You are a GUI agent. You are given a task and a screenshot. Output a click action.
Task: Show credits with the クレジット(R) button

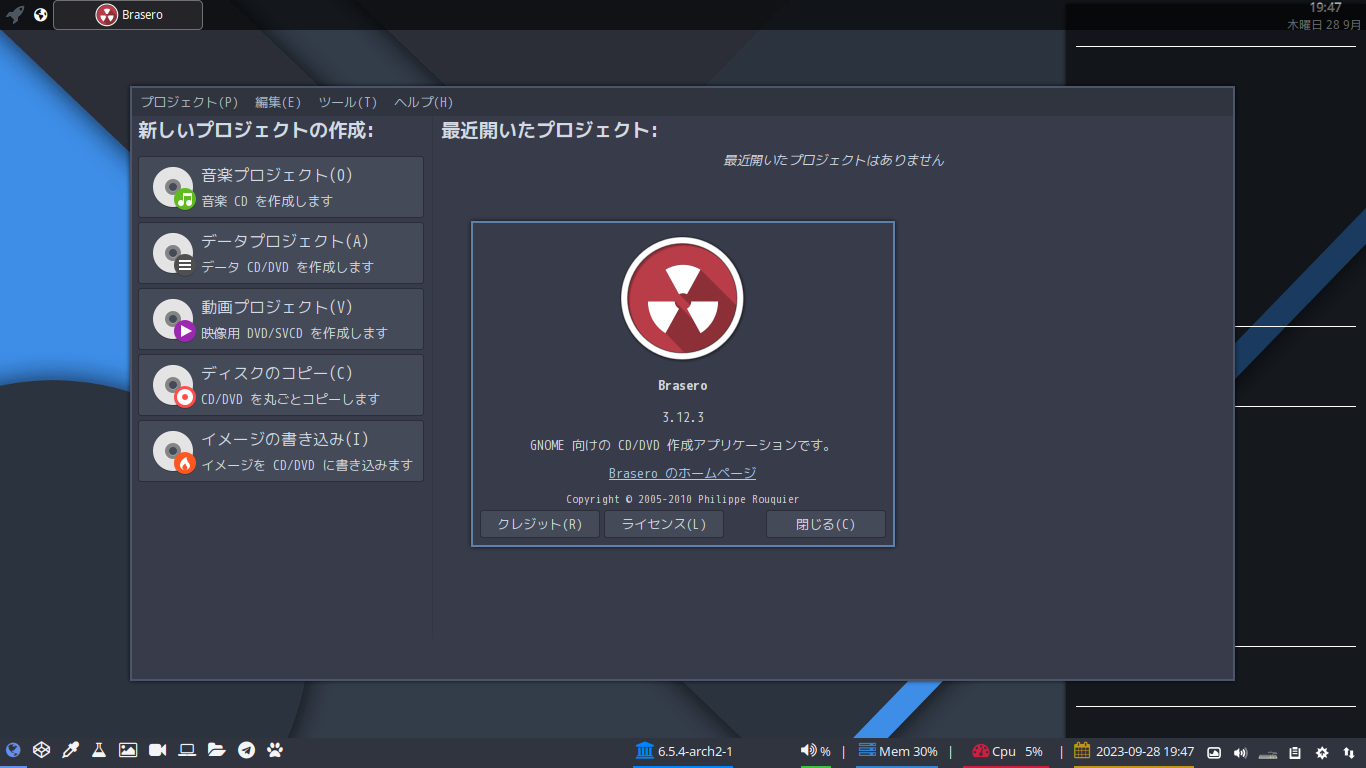[x=540, y=524]
